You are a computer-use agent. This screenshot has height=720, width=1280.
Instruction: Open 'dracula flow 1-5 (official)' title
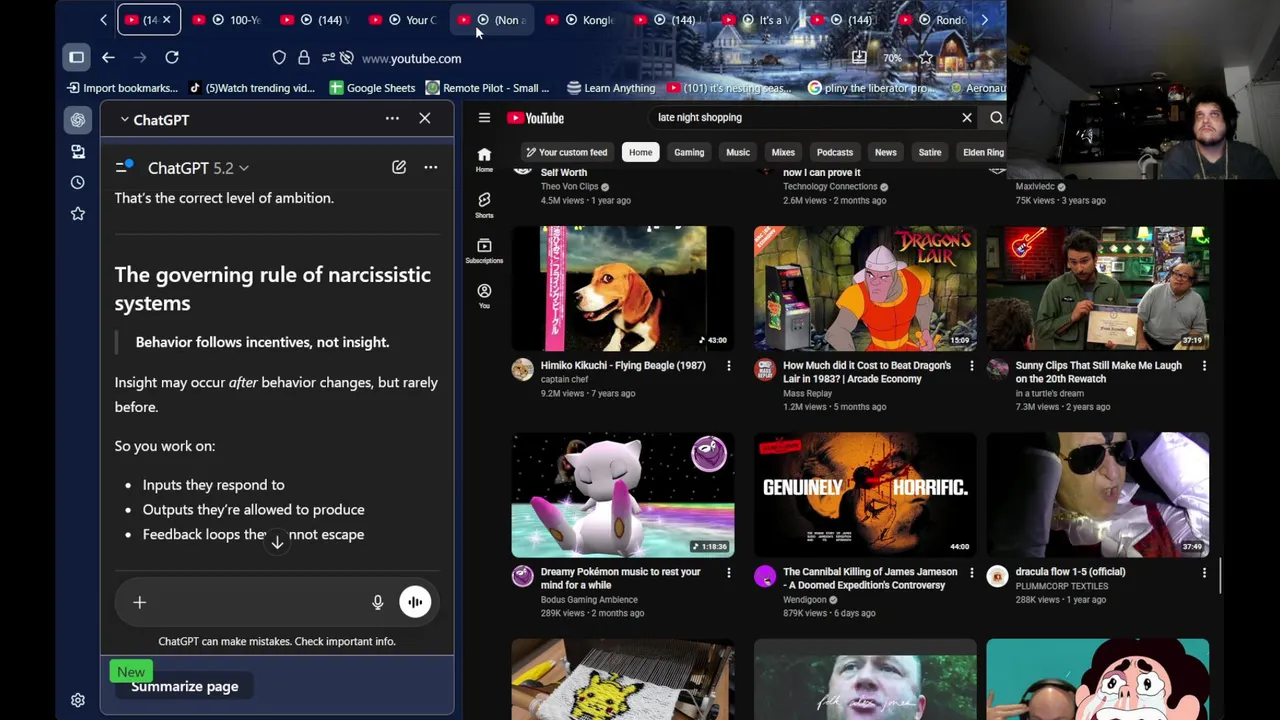click(x=1070, y=572)
